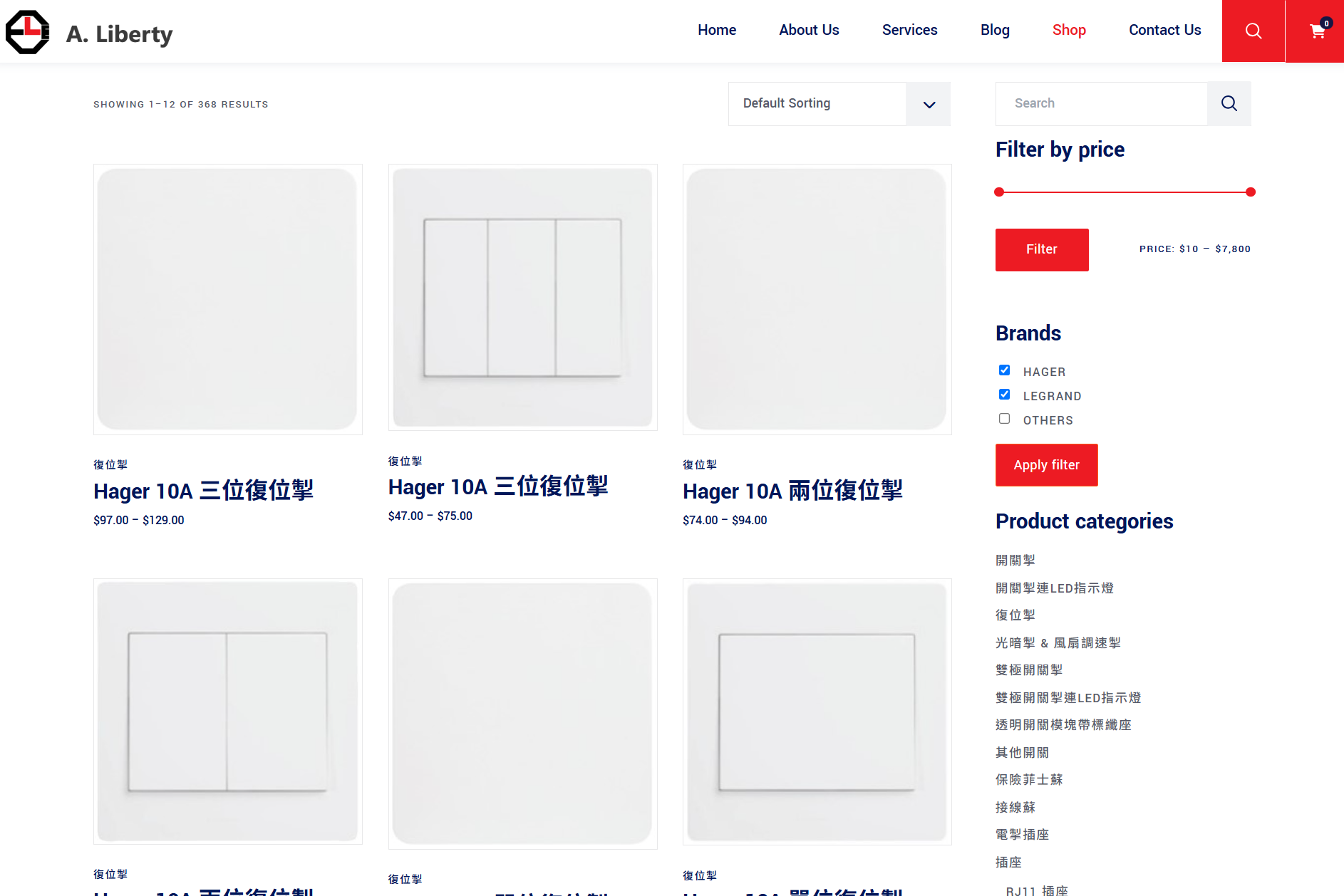
Task: Open the three-gang switch thumbnail
Action: tap(522, 297)
